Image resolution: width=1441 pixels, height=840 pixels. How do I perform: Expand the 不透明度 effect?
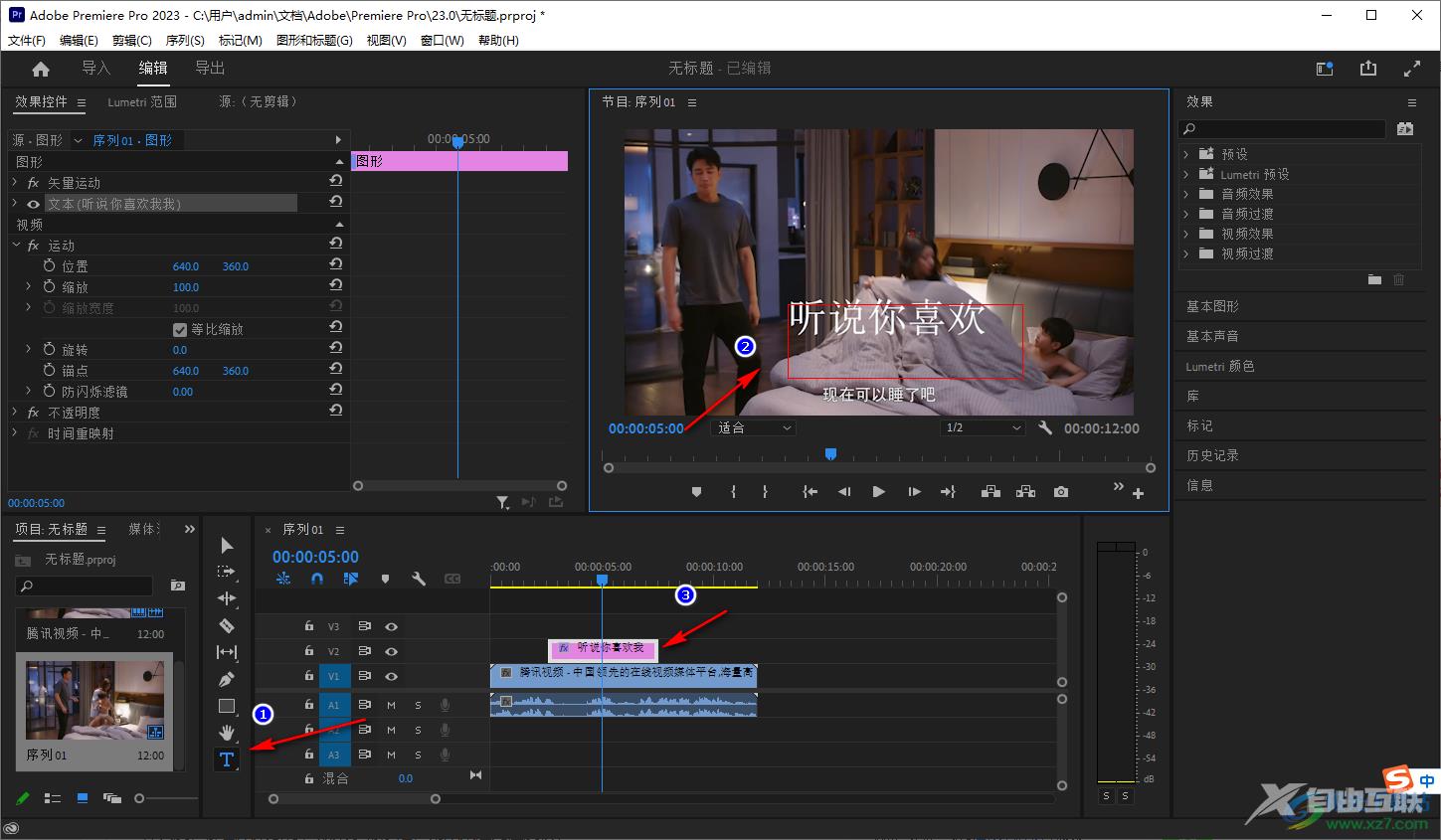[15, 412]
